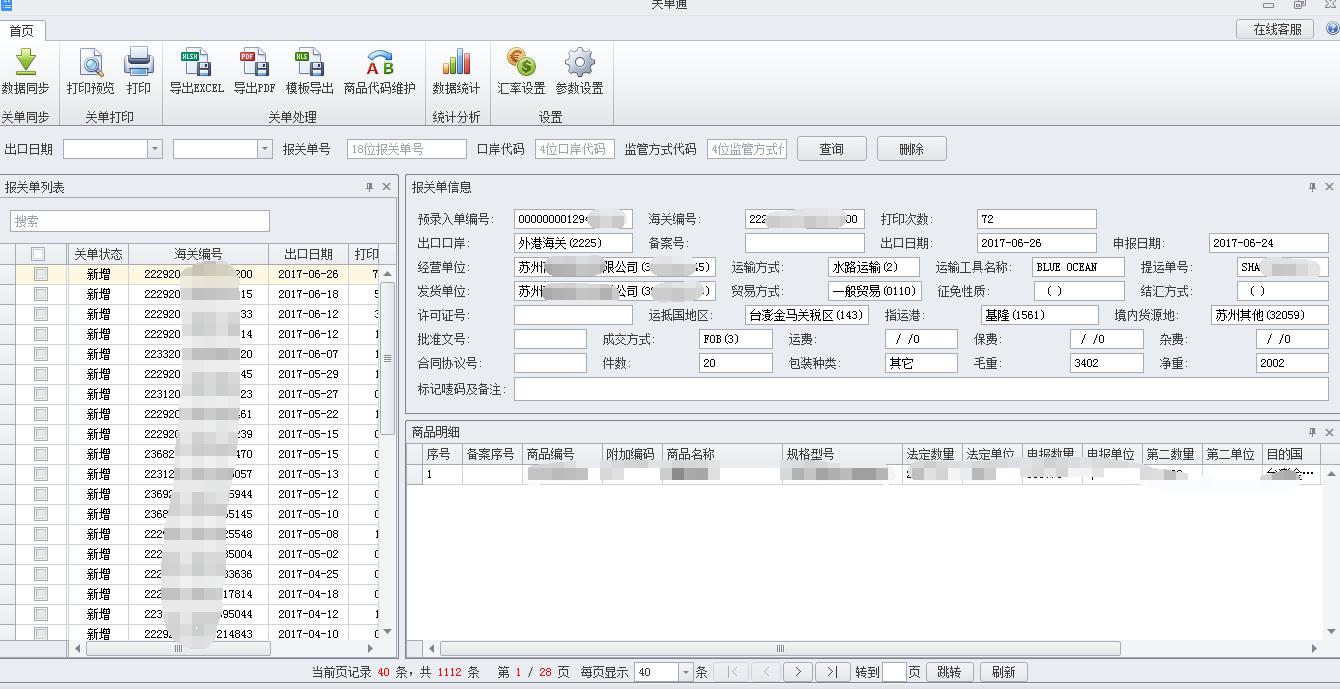The image size is (1340, 689).
Task: Click the 打印 printer icon
Action: pos(139,62)
